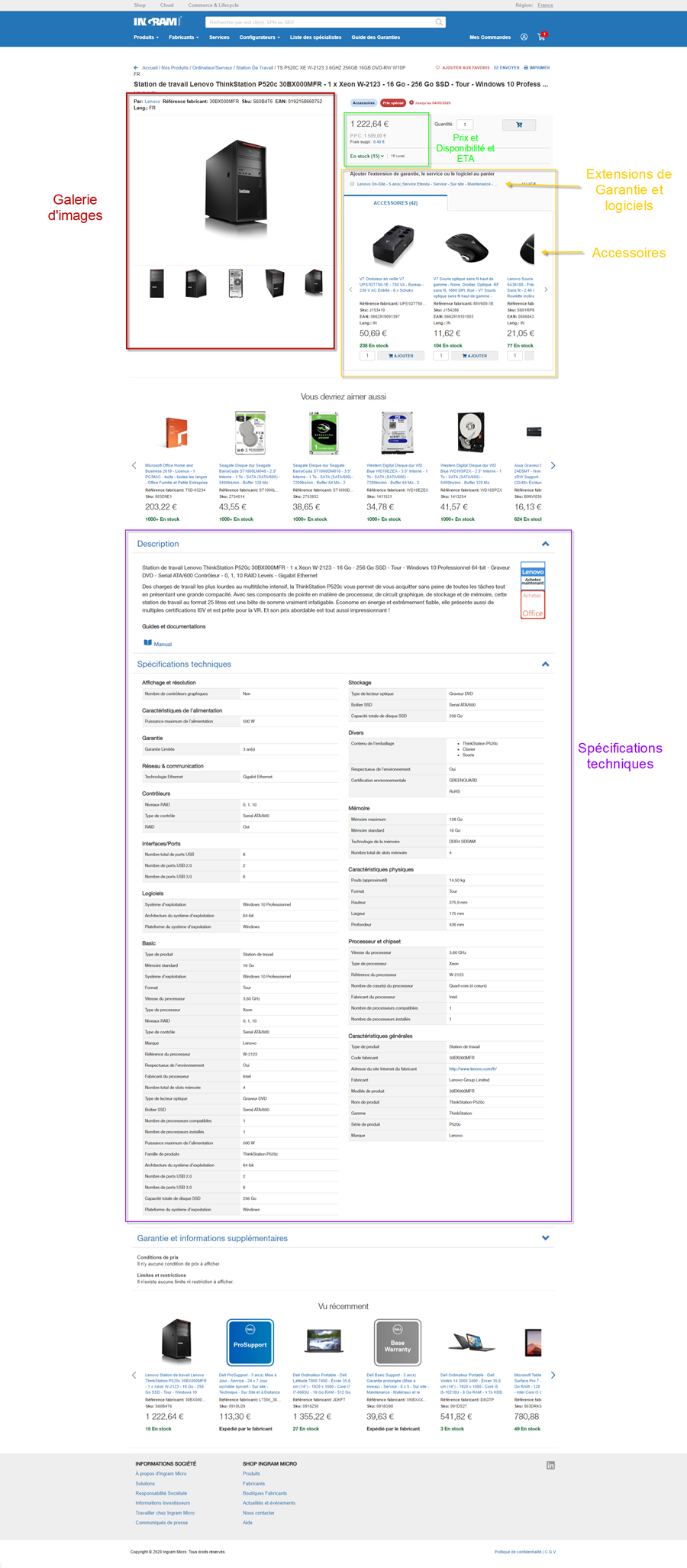This screenshot has height=1568, width=687.
Task: Open À propos d'Ingram Micro footer link
Action: [161, 1473]
